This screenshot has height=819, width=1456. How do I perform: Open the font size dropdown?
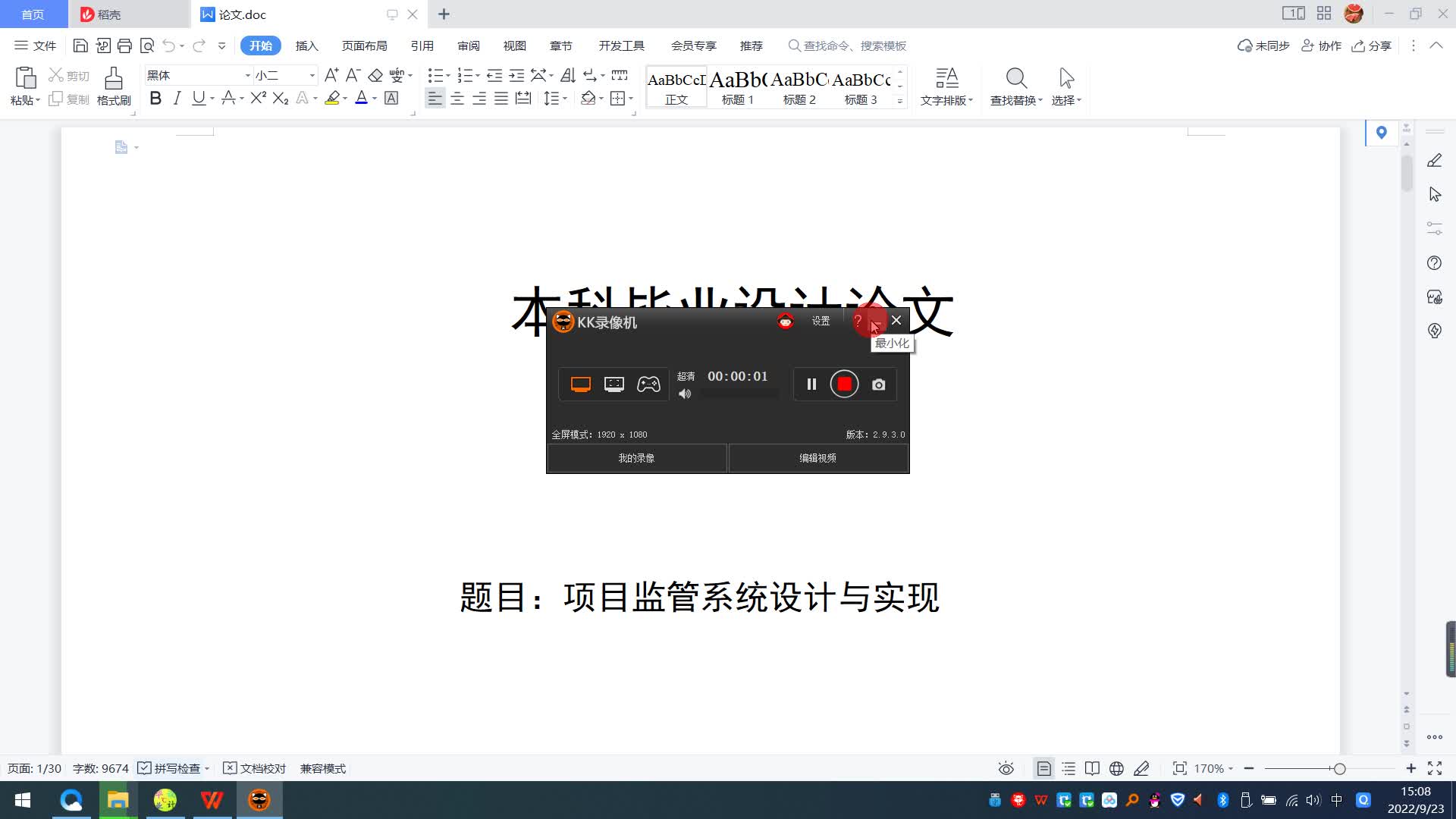click(x=312, y=76)
